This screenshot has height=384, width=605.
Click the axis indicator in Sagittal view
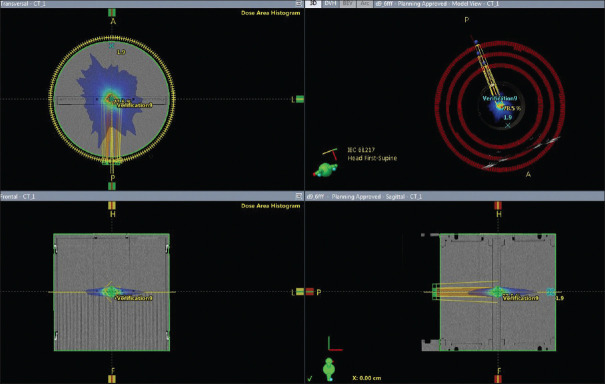tap(335, 343)
